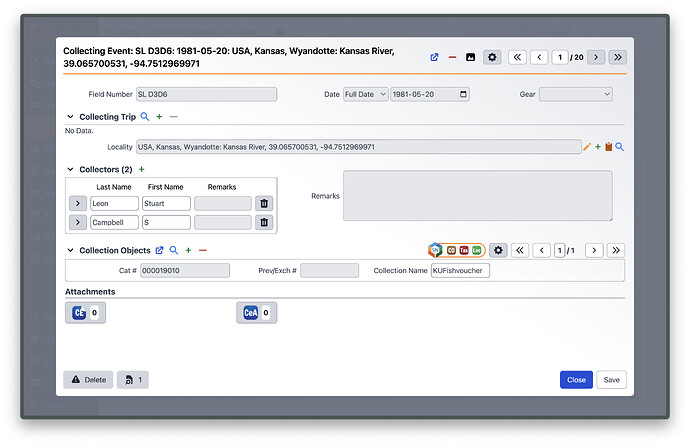Open CE attachments button
Viewport: 690px width, 446px height.
click(85, 313)
